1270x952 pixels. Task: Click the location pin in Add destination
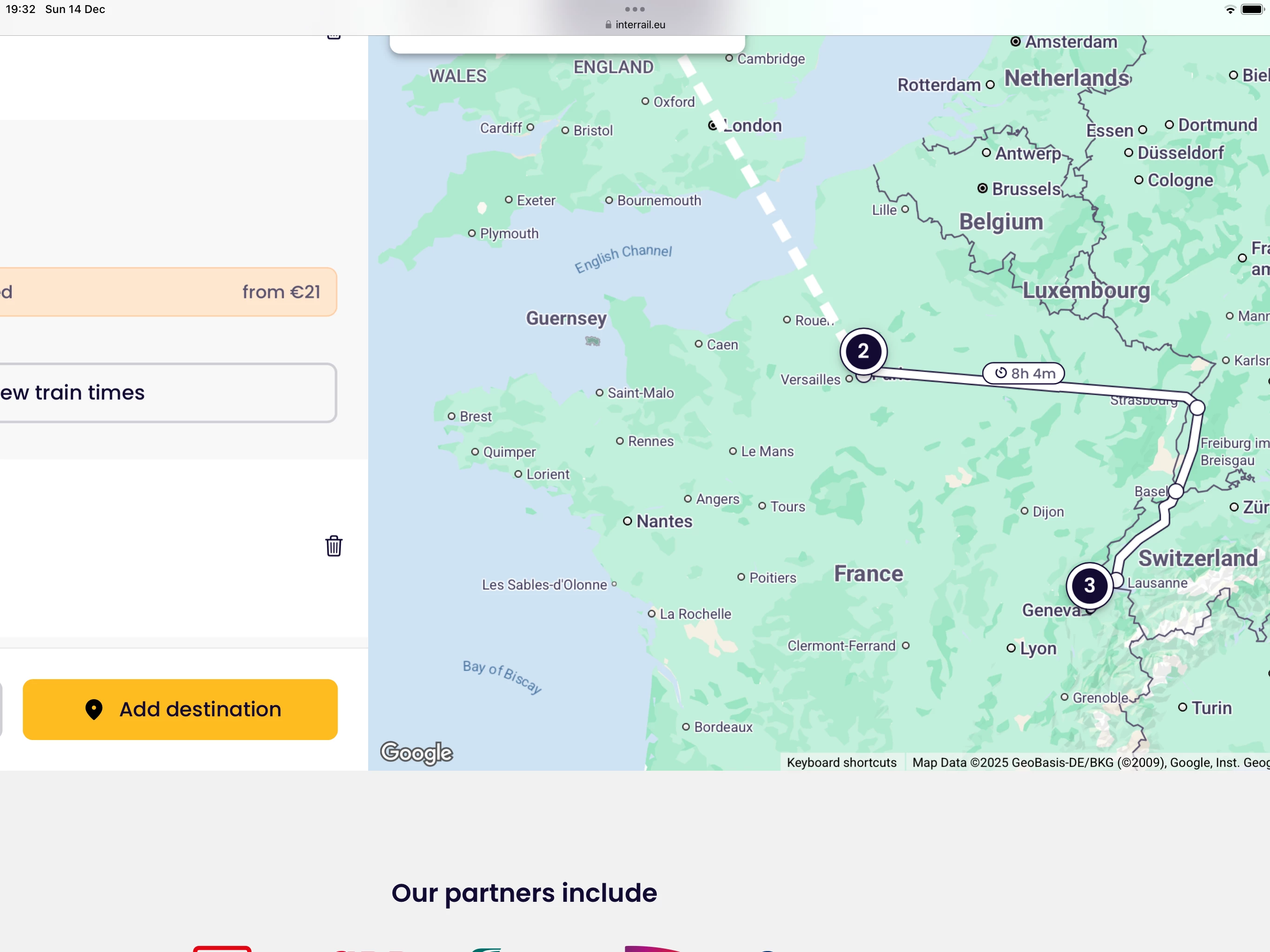pos(93,710)
